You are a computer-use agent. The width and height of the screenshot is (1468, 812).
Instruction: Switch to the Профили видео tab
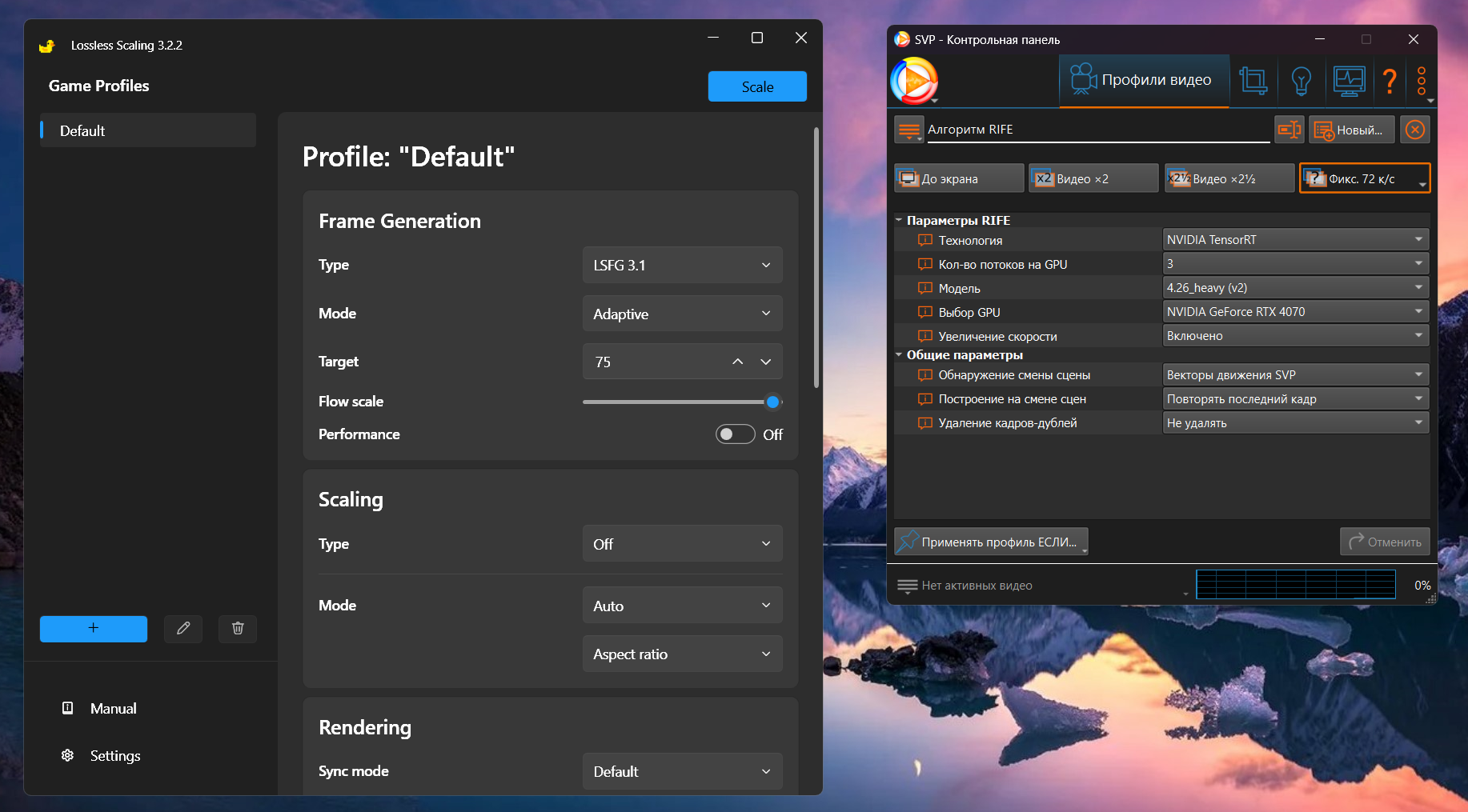[1144, 80]
